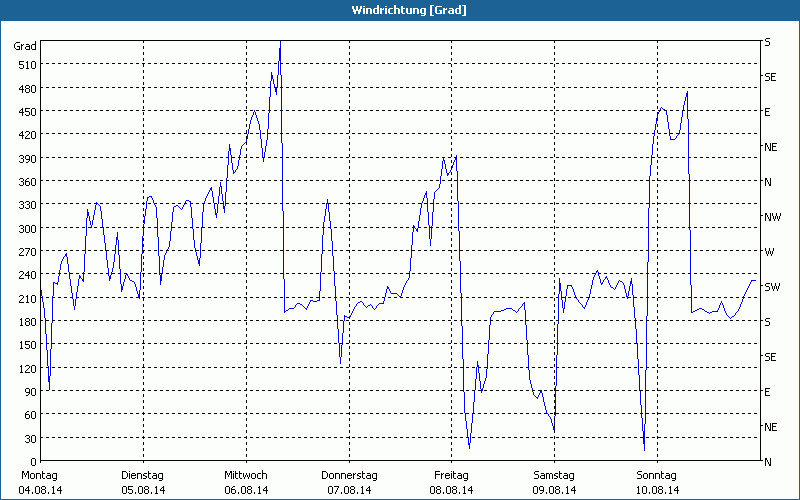Click the 420 degree axis label
Viewport: 800px width, 500px height.
click(28, 135)
